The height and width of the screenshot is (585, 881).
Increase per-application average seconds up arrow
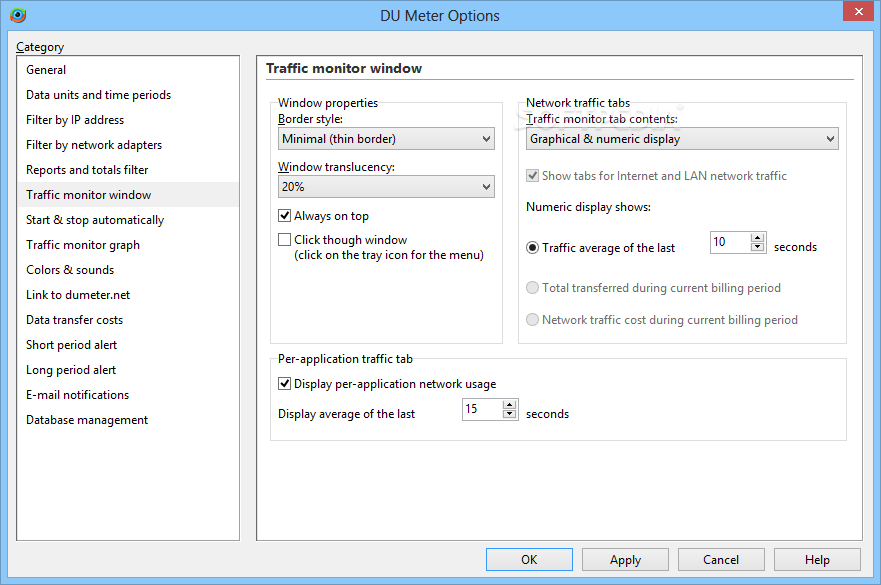pos(510,405)
